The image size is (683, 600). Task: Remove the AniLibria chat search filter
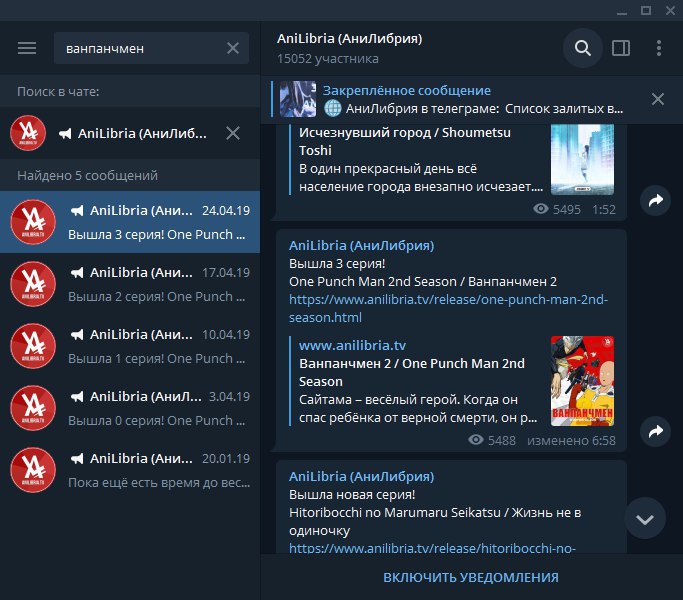coord(233,133)
